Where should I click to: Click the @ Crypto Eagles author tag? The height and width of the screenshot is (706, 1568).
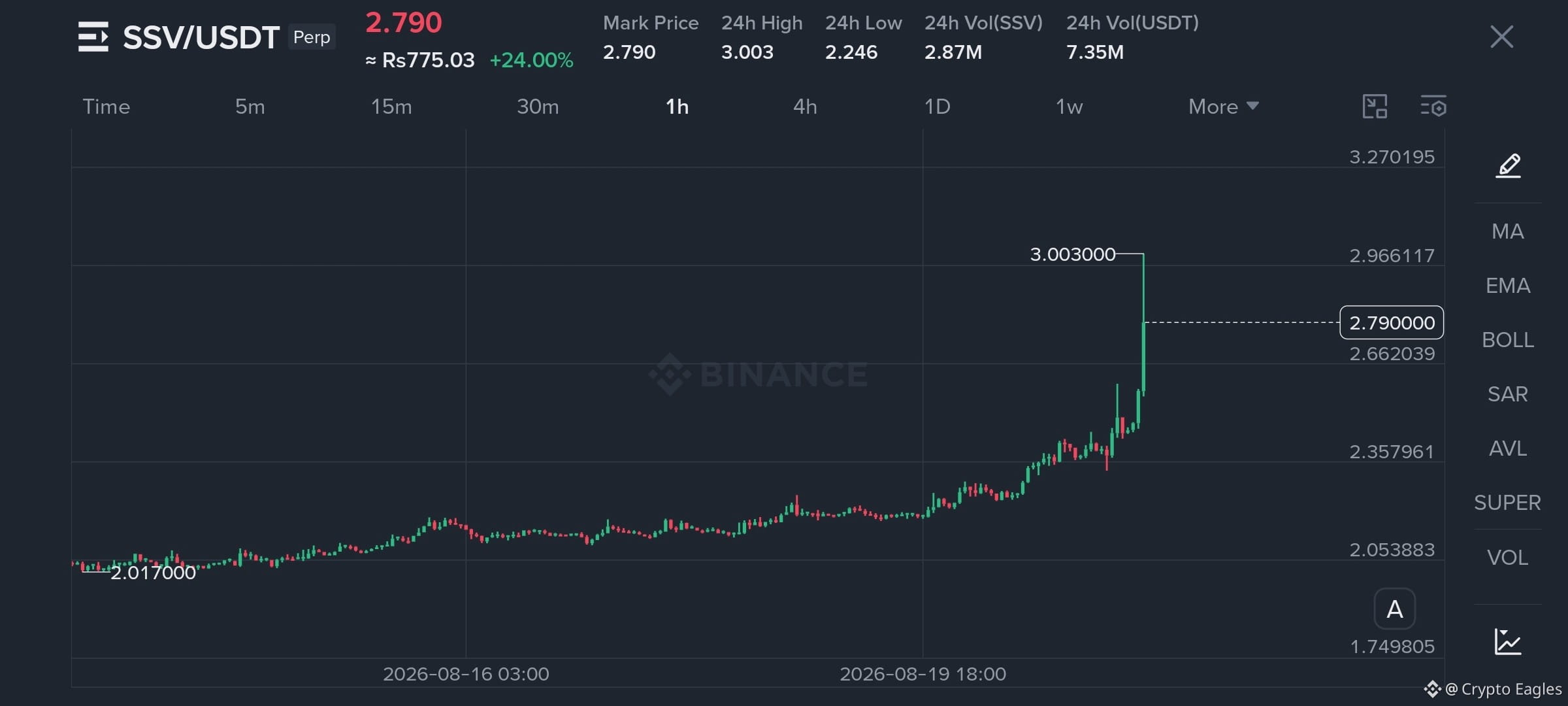[x=1503, y=689]
